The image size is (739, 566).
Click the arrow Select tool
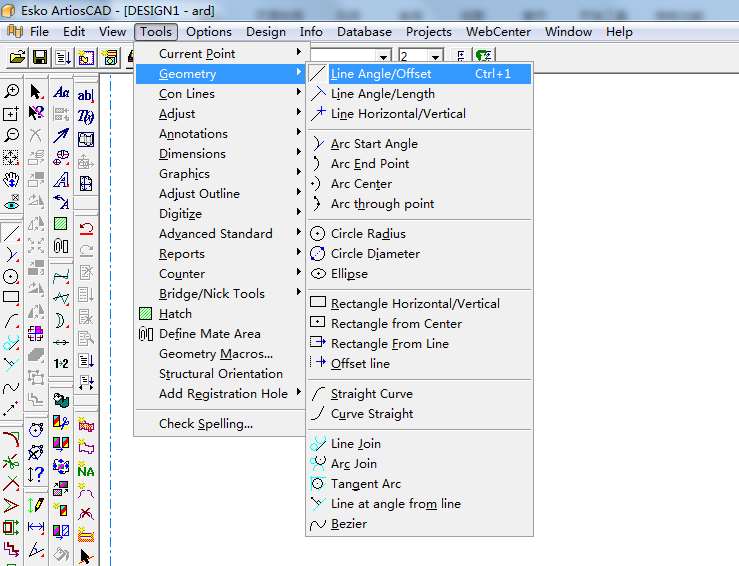click(36, 92)
